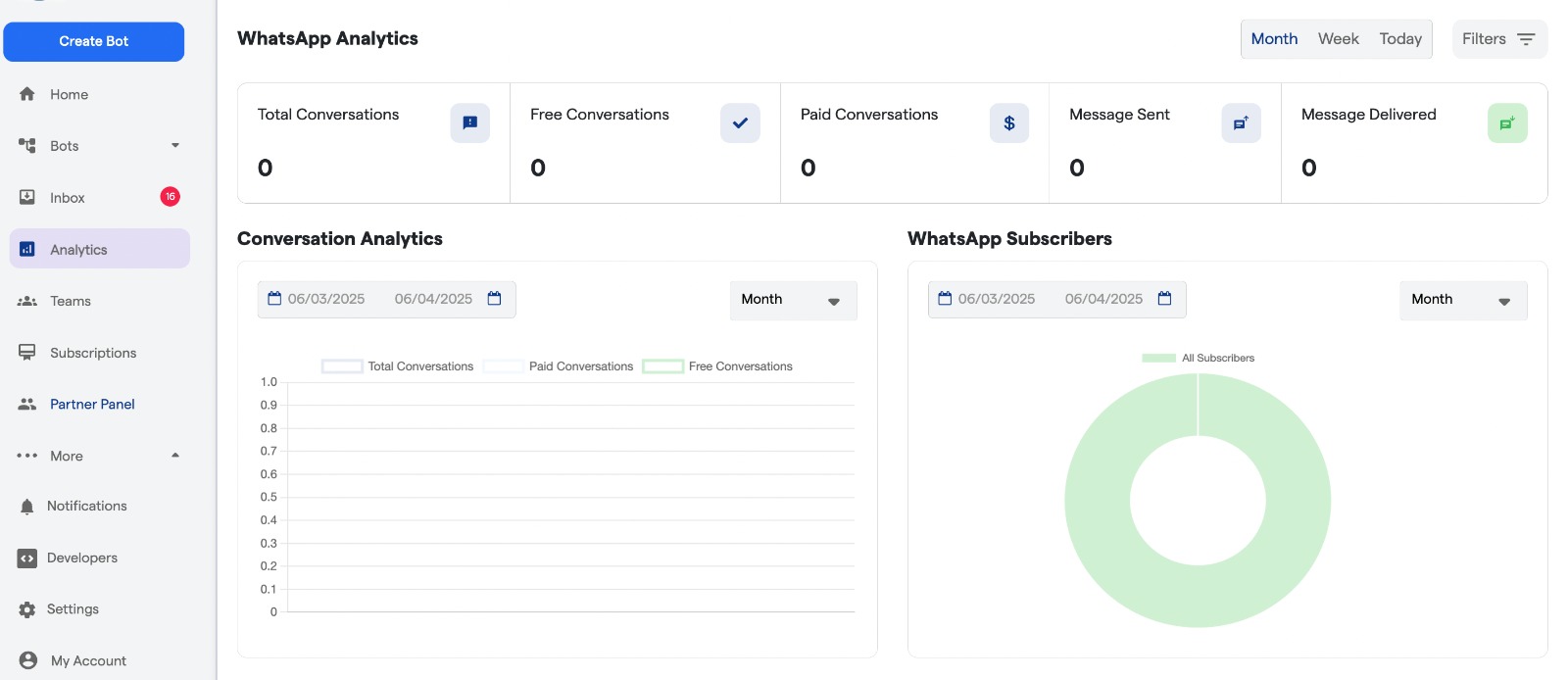This screenshot has width=1568, height=680.
Task: Click end calendar icon in WhatsApp Subscribers
Action: [x=1165, y=299]
